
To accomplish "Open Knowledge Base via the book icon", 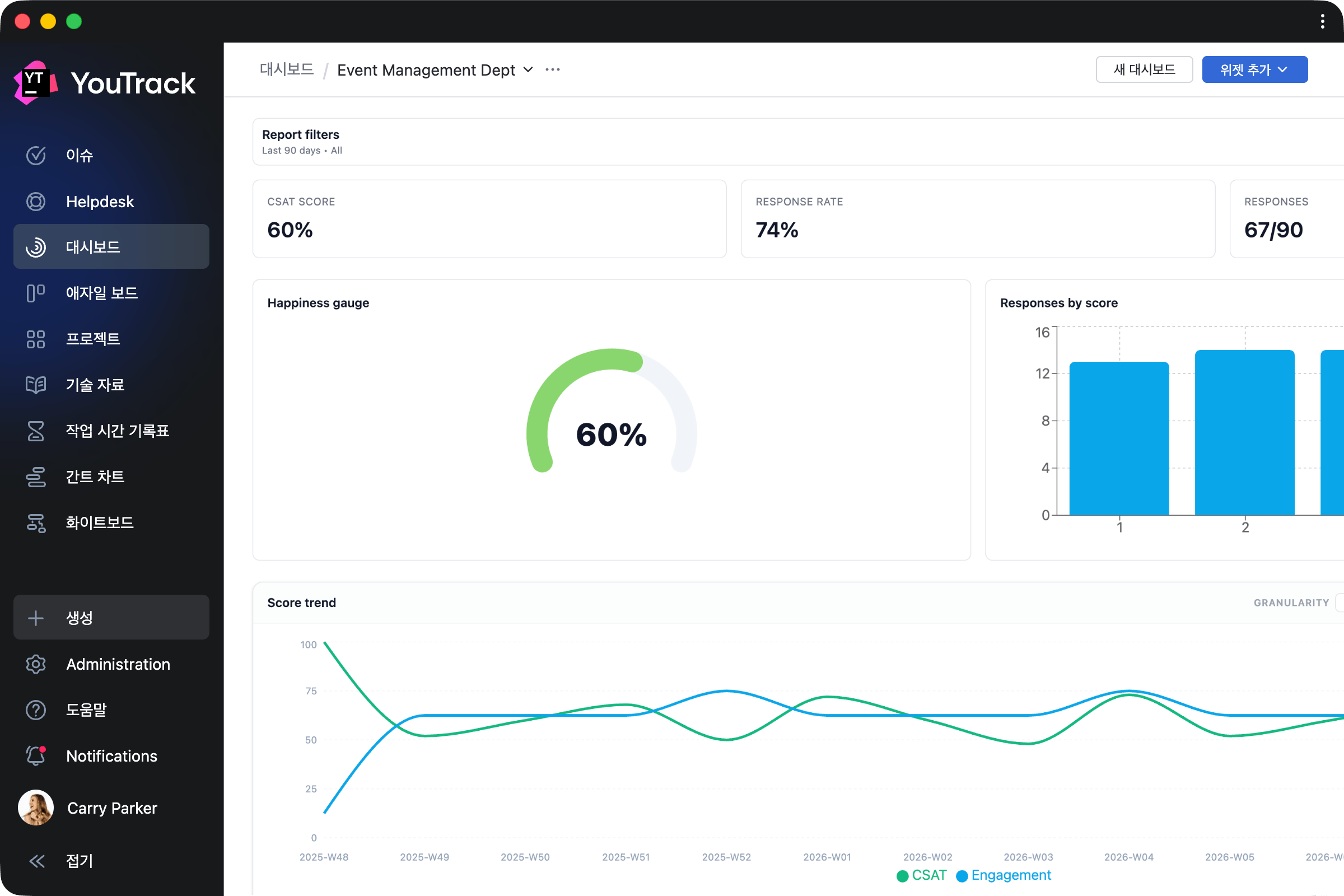I will pyautogui.click(x=35, y=385).
